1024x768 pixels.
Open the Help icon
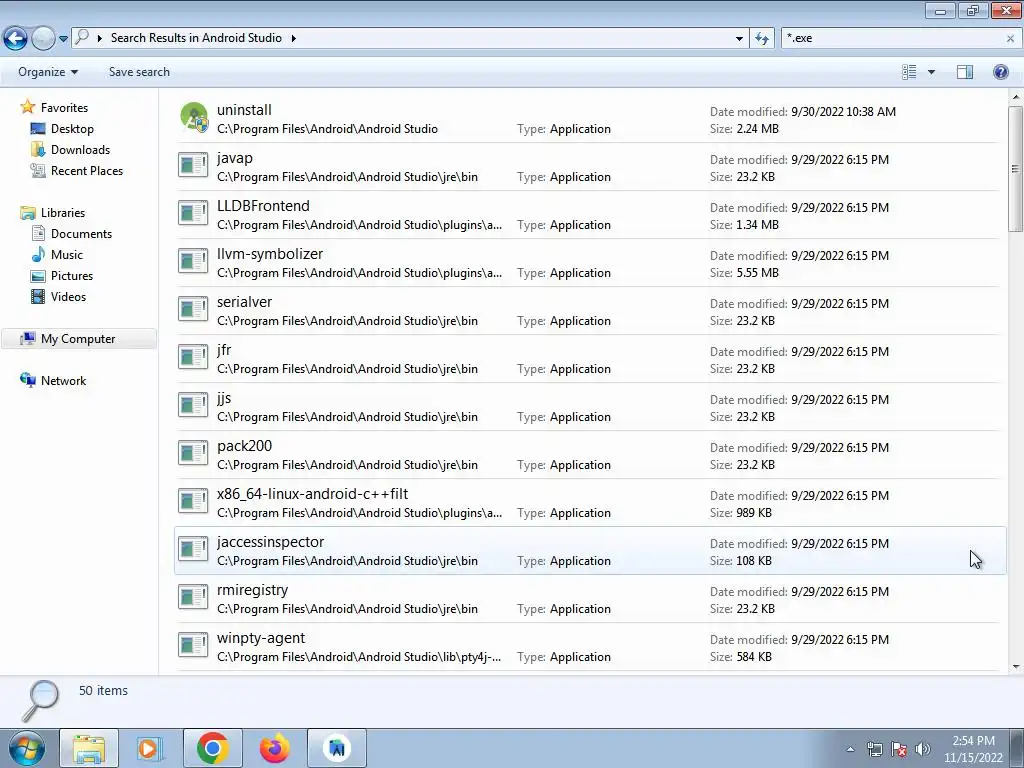coord(1000,72)
